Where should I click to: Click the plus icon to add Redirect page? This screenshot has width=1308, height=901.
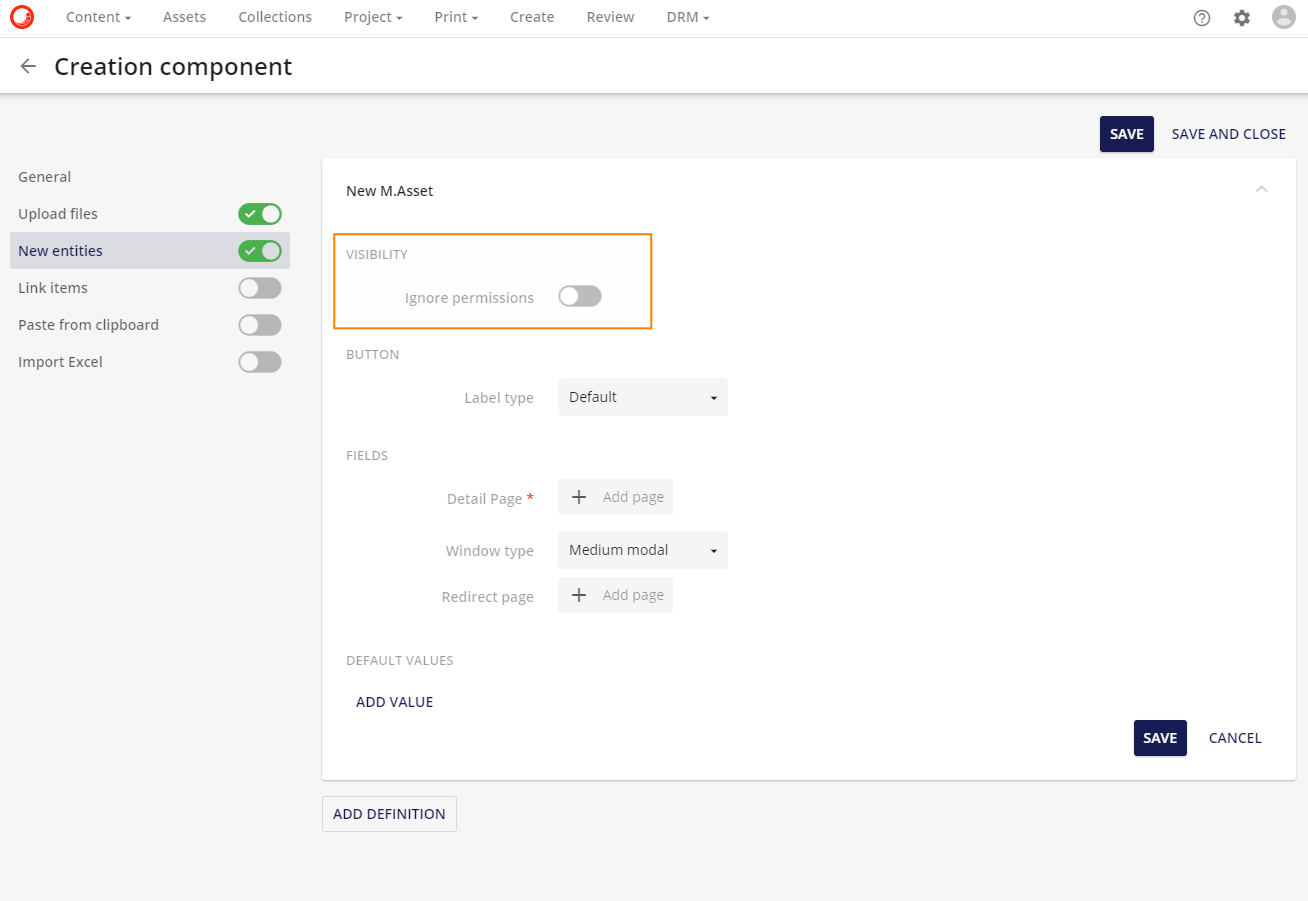coord(579,594)
